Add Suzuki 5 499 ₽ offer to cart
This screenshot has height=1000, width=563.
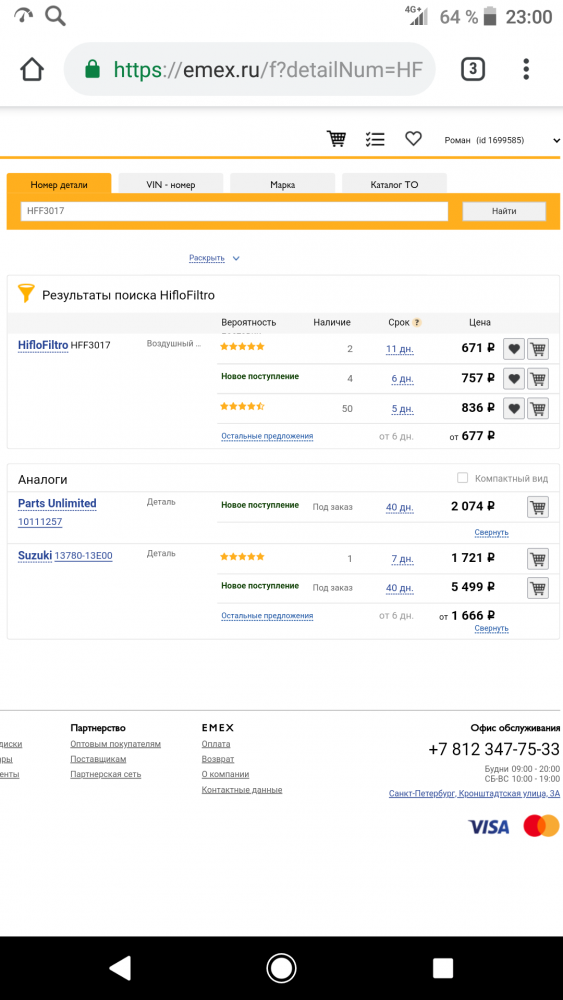[538, 588]
